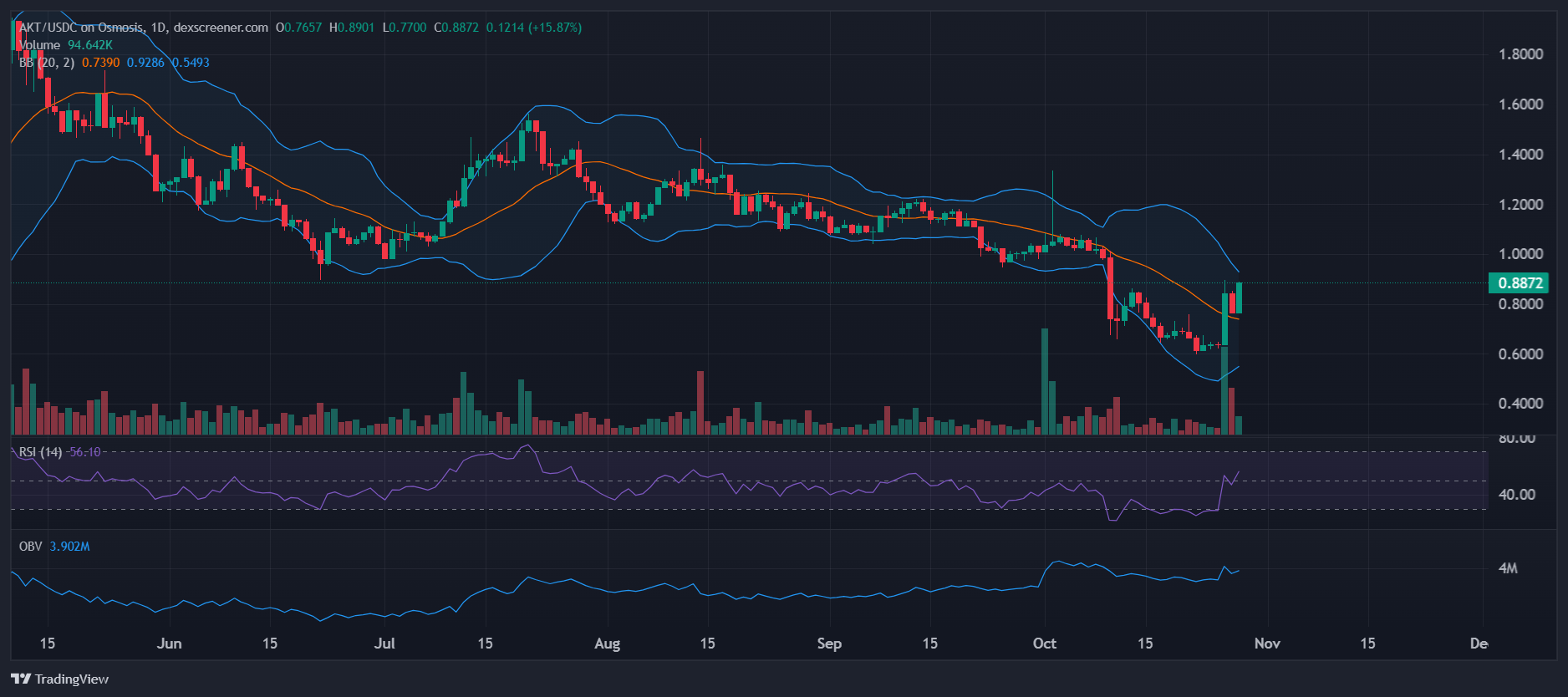Click the blue 0.9286 BB upper value
Viewport: 1568px width, 697px height.
(x=145, y=63)
